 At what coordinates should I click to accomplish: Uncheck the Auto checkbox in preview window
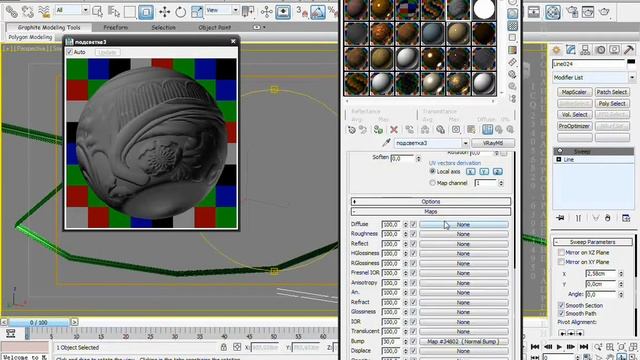pyautogui.click(x=70, y=52)
